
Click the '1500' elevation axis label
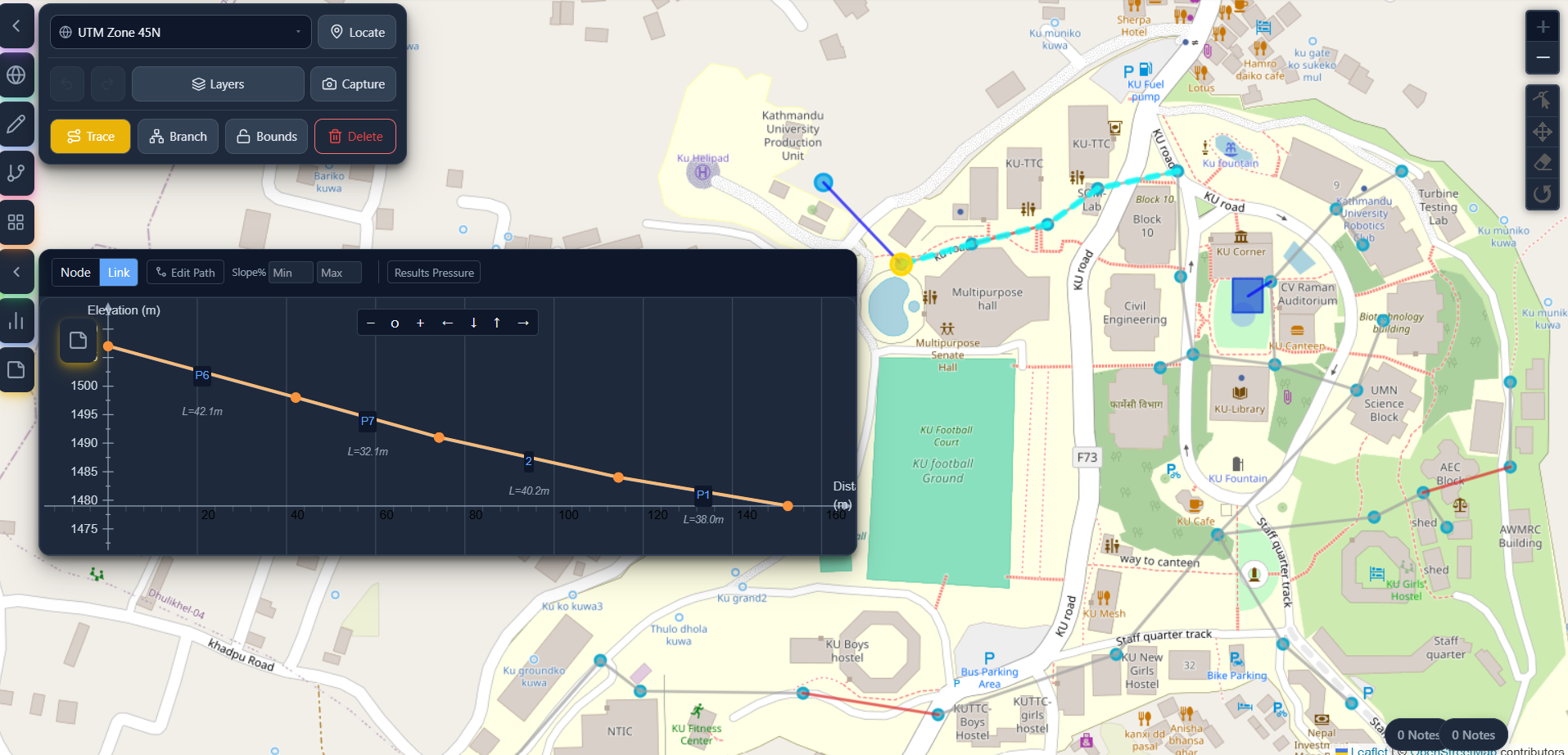coord(84,386)
